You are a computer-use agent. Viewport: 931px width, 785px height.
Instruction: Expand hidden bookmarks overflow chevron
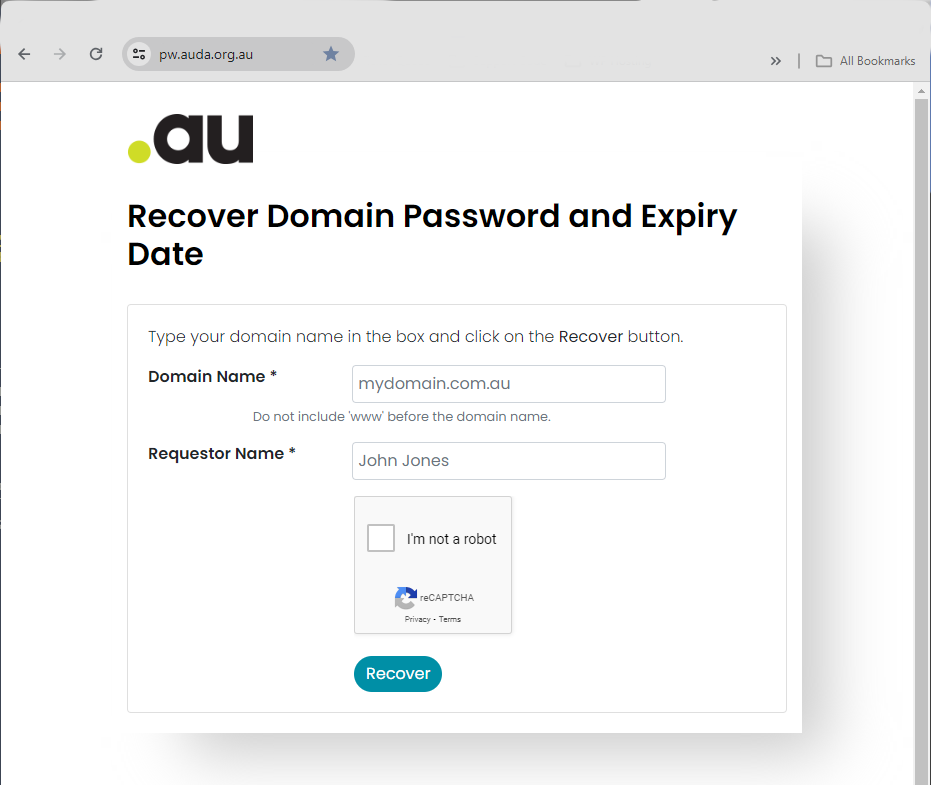(776, 61)
